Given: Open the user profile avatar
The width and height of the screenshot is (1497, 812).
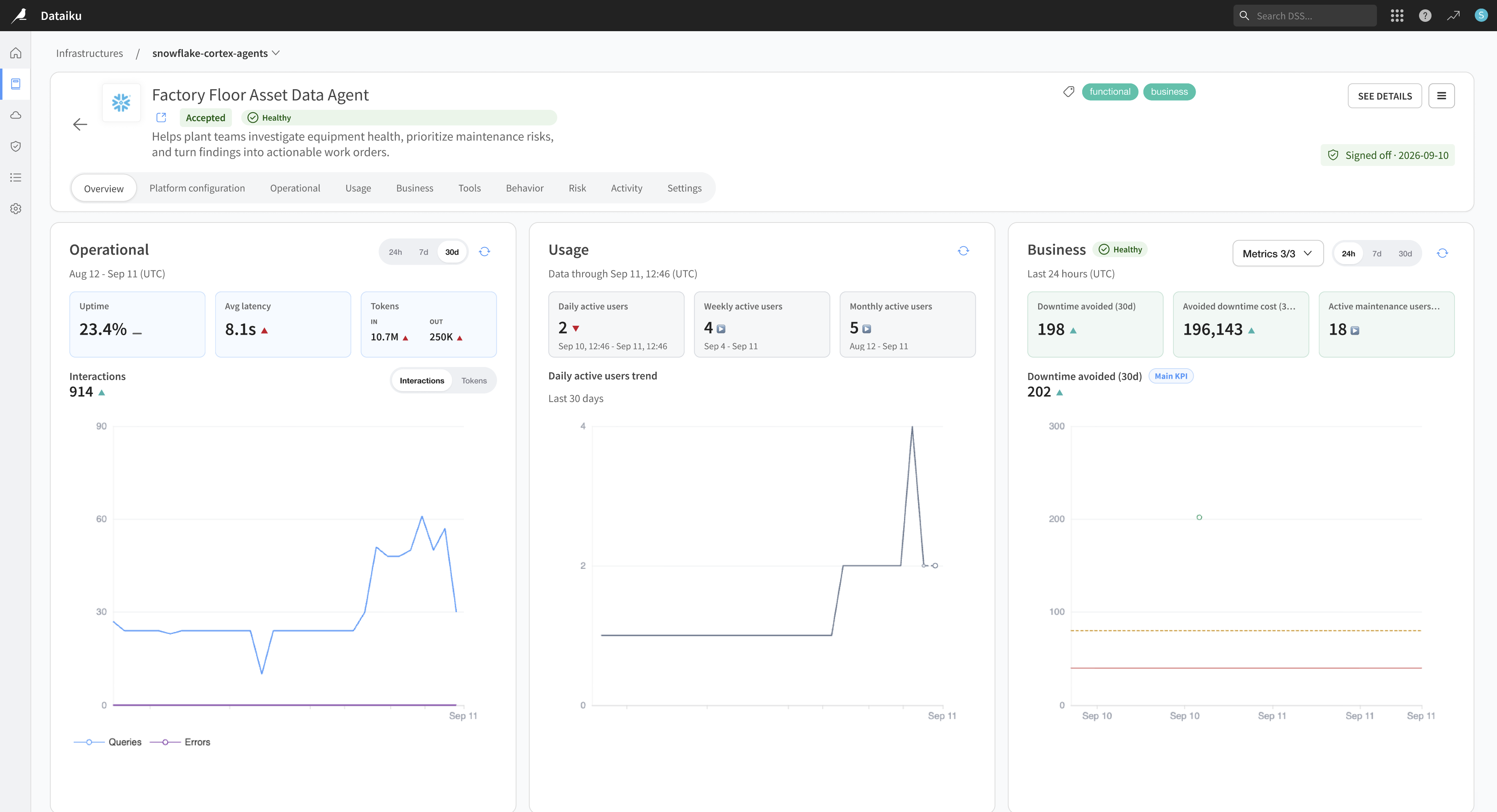Looking at the screenshot, I should tap(1481, 16).
